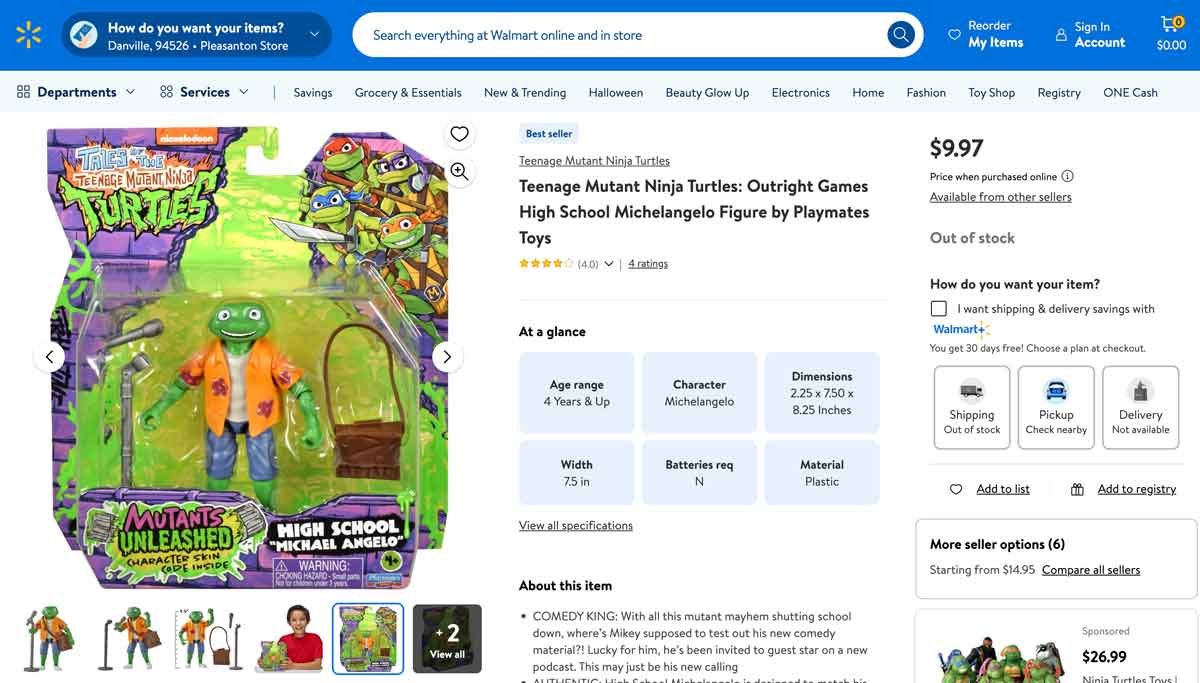Select the Pickup car fulfillment option
Image resolution: width=1200 pixels, height=683 pixels.
coord(1055,406)
